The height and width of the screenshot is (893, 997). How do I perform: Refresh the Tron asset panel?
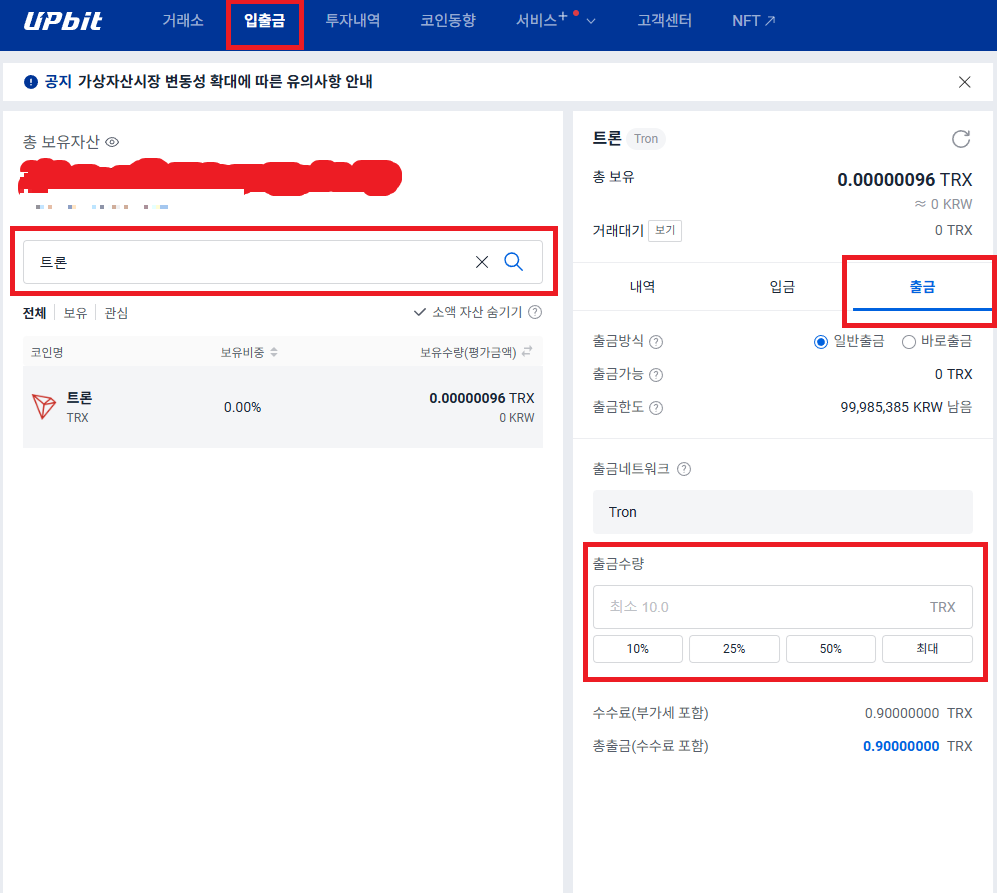961,139
